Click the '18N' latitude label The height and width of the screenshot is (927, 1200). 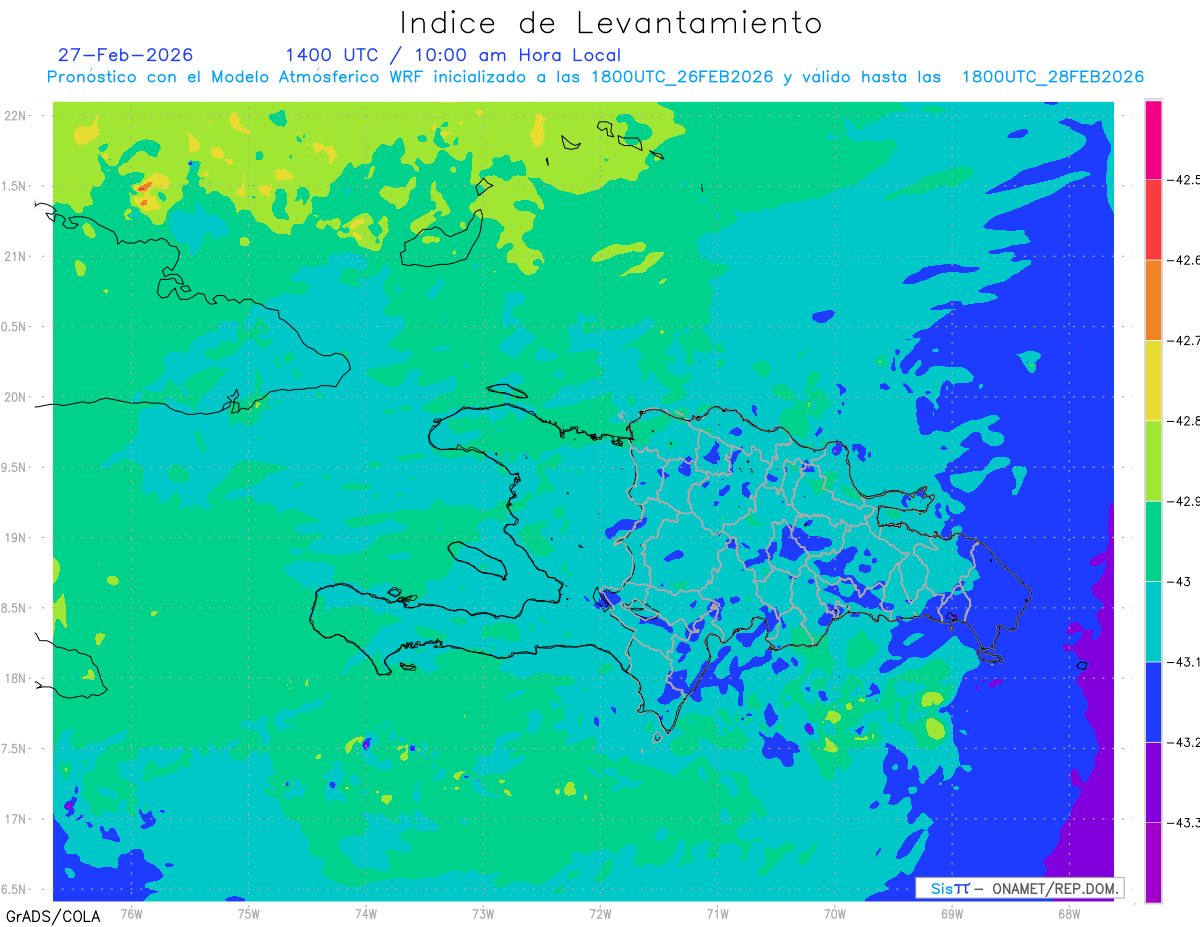coord(15,678)
